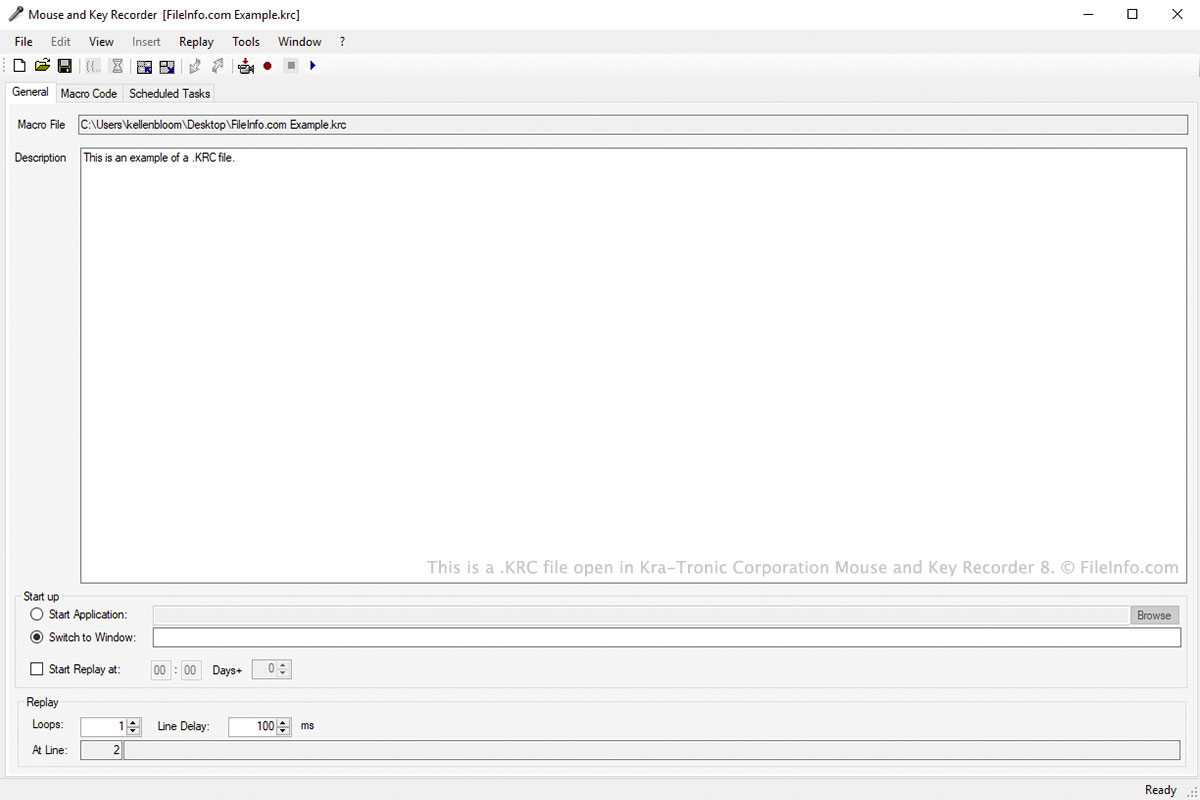Click the At Line number box
Screen dimensions: 1200x800
tap(101, 750)
